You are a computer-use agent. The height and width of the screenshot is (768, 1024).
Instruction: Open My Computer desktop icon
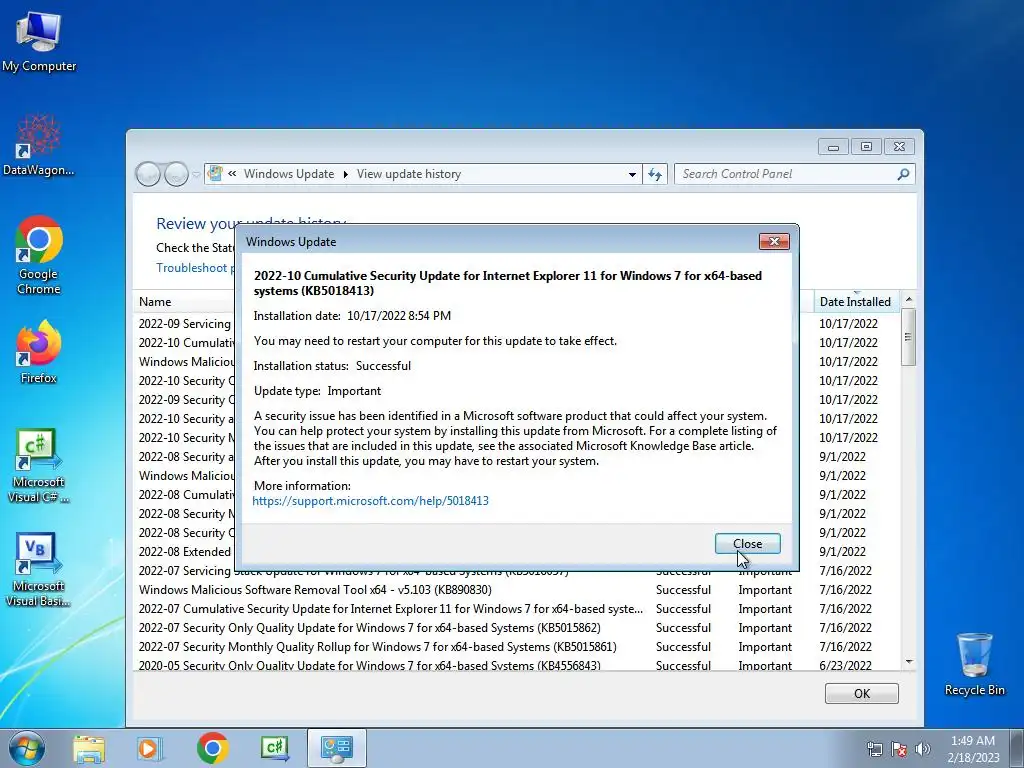coord(39,40)
